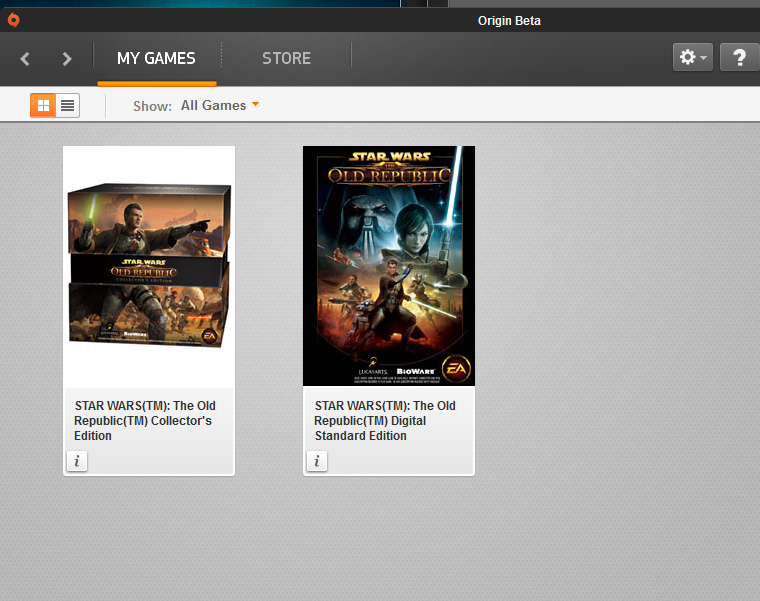Select the Digital Standard Edition cover art
The height and width of the screenshot is (601, 760).
389,266
